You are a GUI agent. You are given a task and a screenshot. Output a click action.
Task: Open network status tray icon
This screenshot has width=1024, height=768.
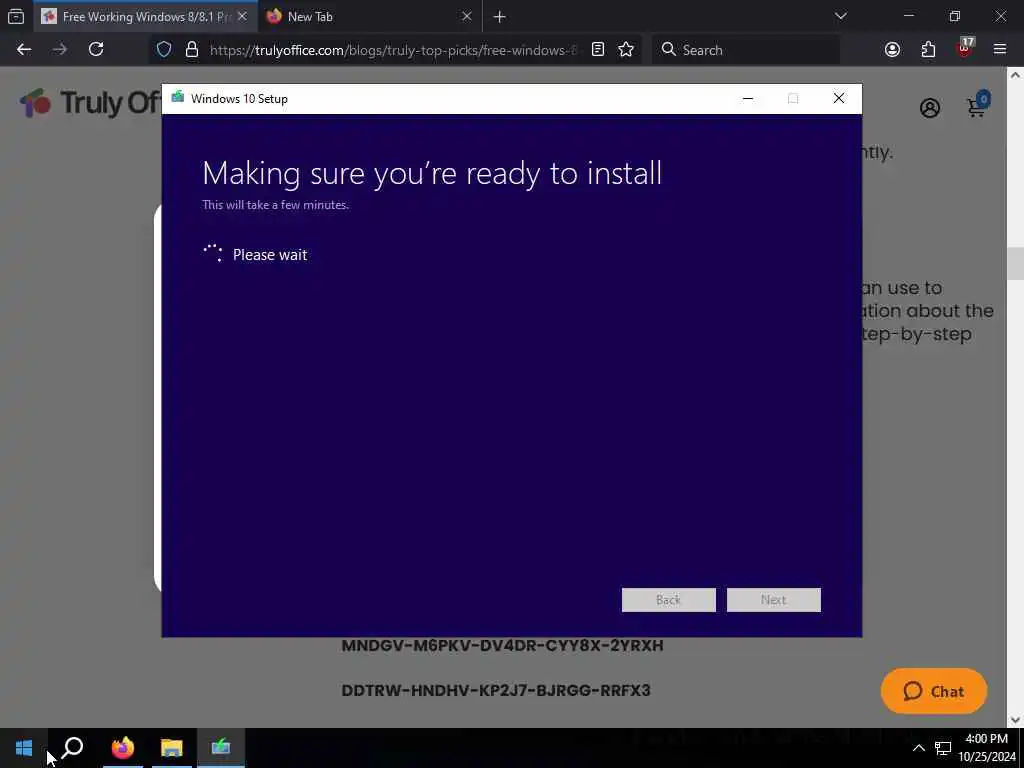click(942, 748)
